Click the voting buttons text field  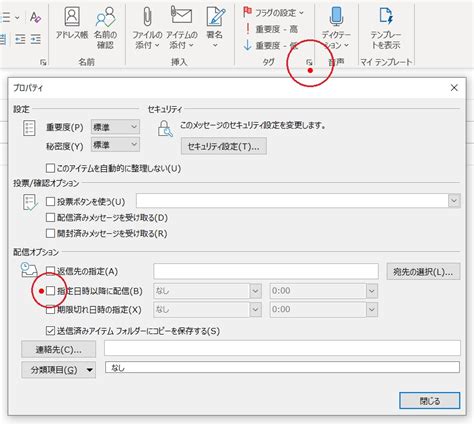[x=292, y=201]
